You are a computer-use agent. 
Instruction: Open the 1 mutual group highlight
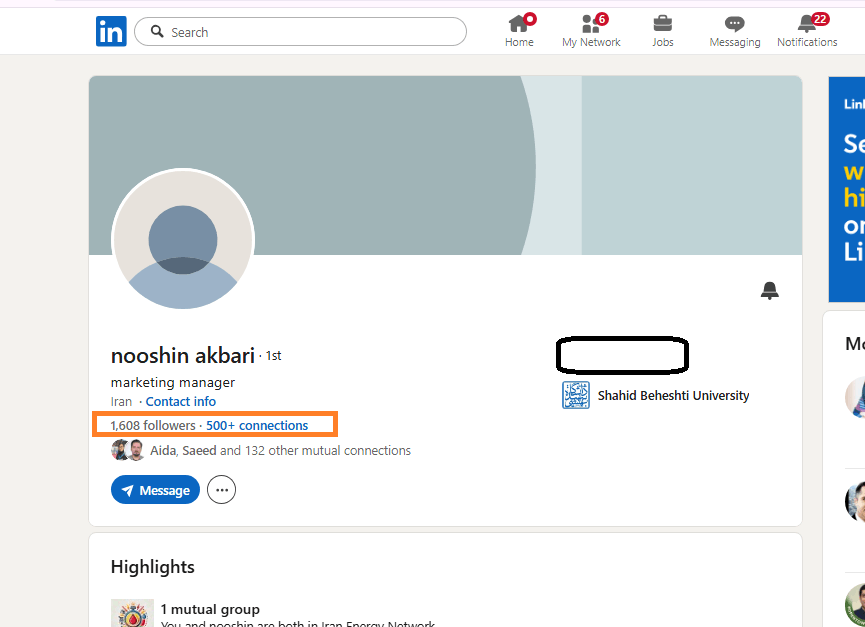click(210, 609)
